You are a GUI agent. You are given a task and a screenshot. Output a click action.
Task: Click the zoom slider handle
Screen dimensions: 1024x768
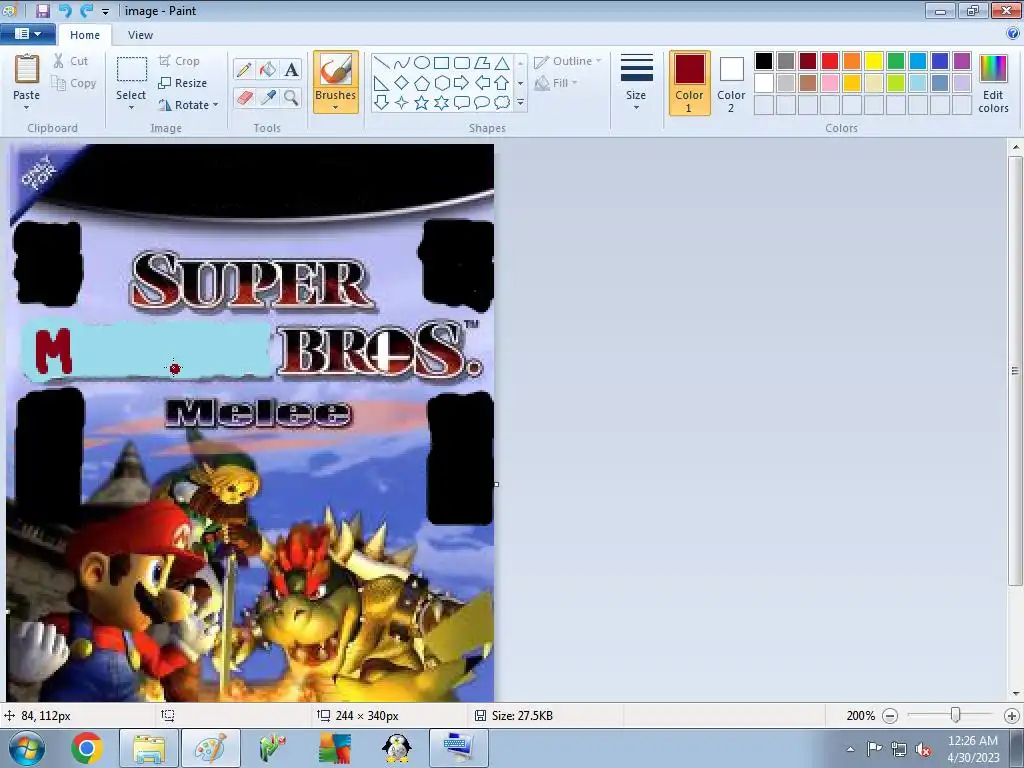click(x=955, y=715)
